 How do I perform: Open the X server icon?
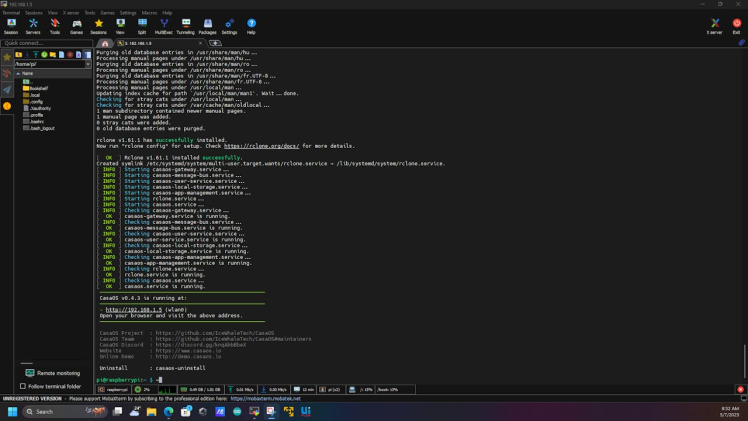(x=715, y=25)
